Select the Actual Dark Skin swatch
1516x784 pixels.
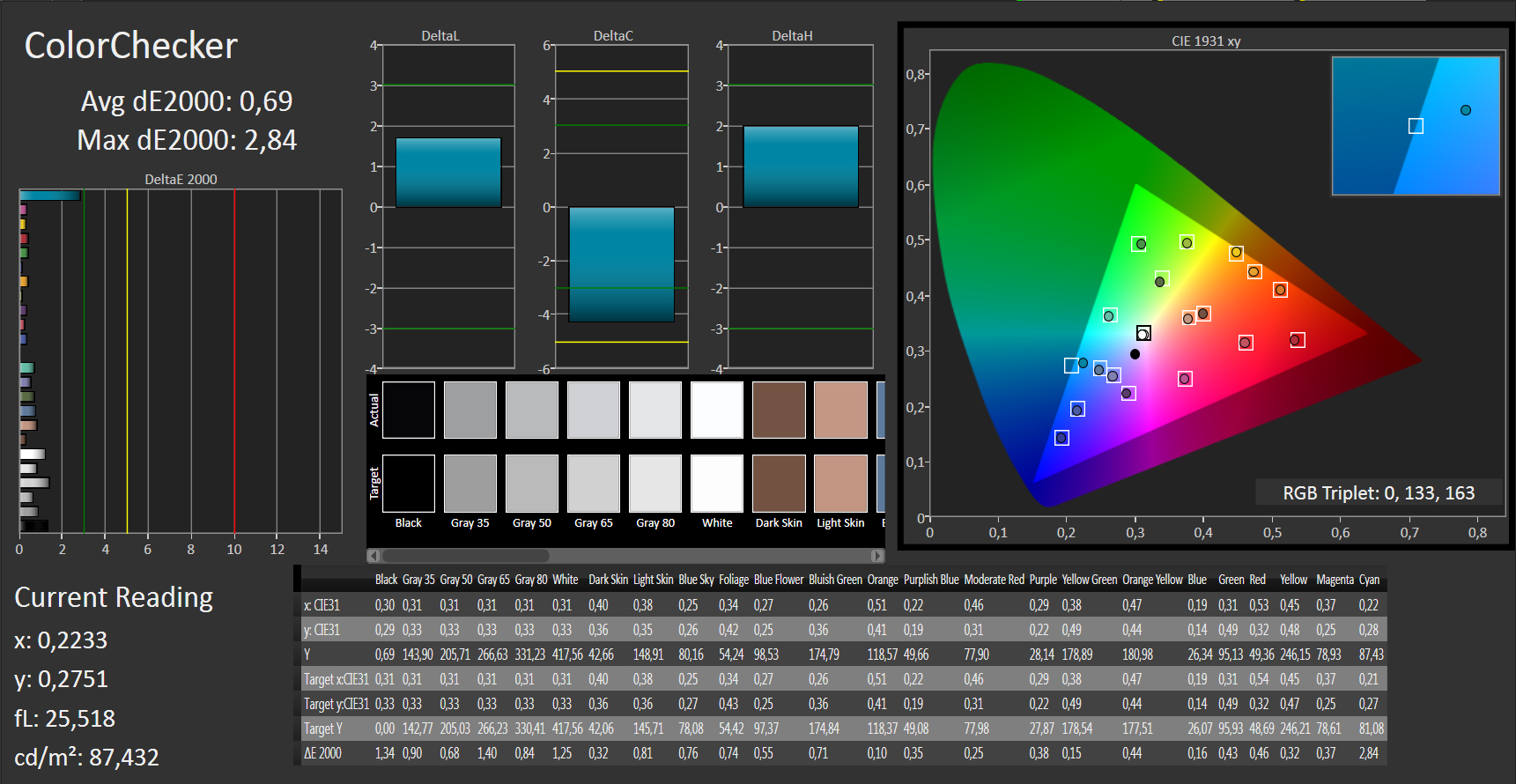pyautogui.click(x=779, y=410)
